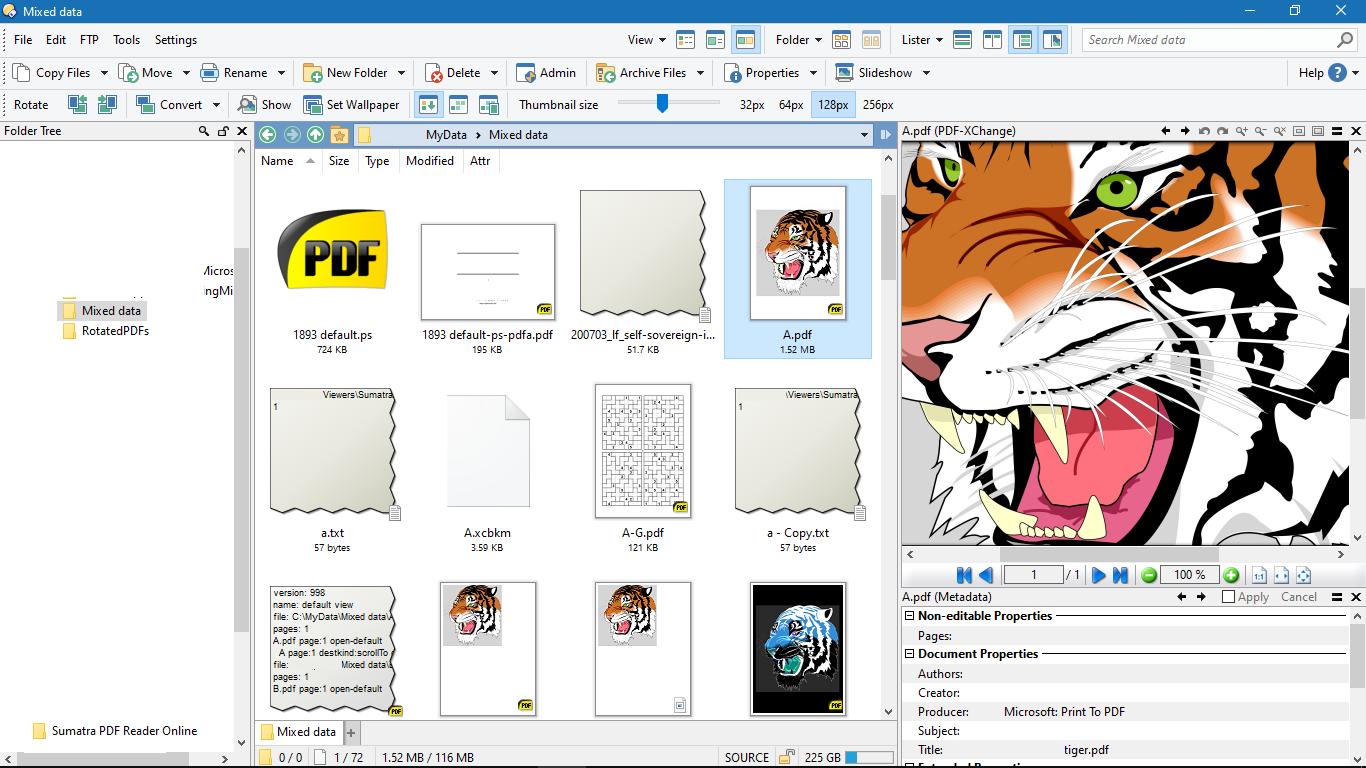The width and height of the screenshot is (1366, 768).
Task: Click the green zoom-out minus button
Action: tap(1149, 575)
